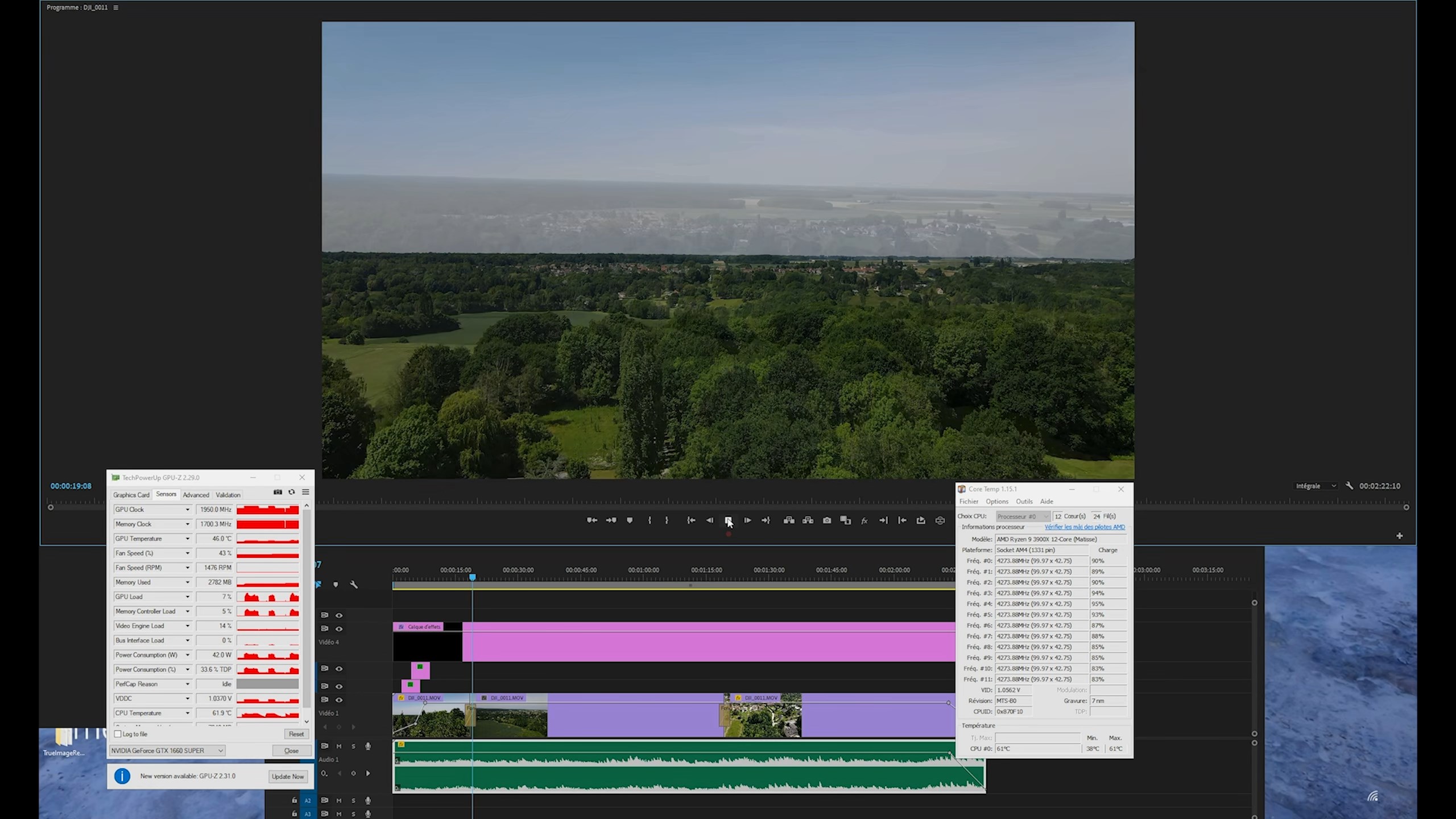
Task: Open the GPU Clock sensor dropdown
Action: [187, 510]
